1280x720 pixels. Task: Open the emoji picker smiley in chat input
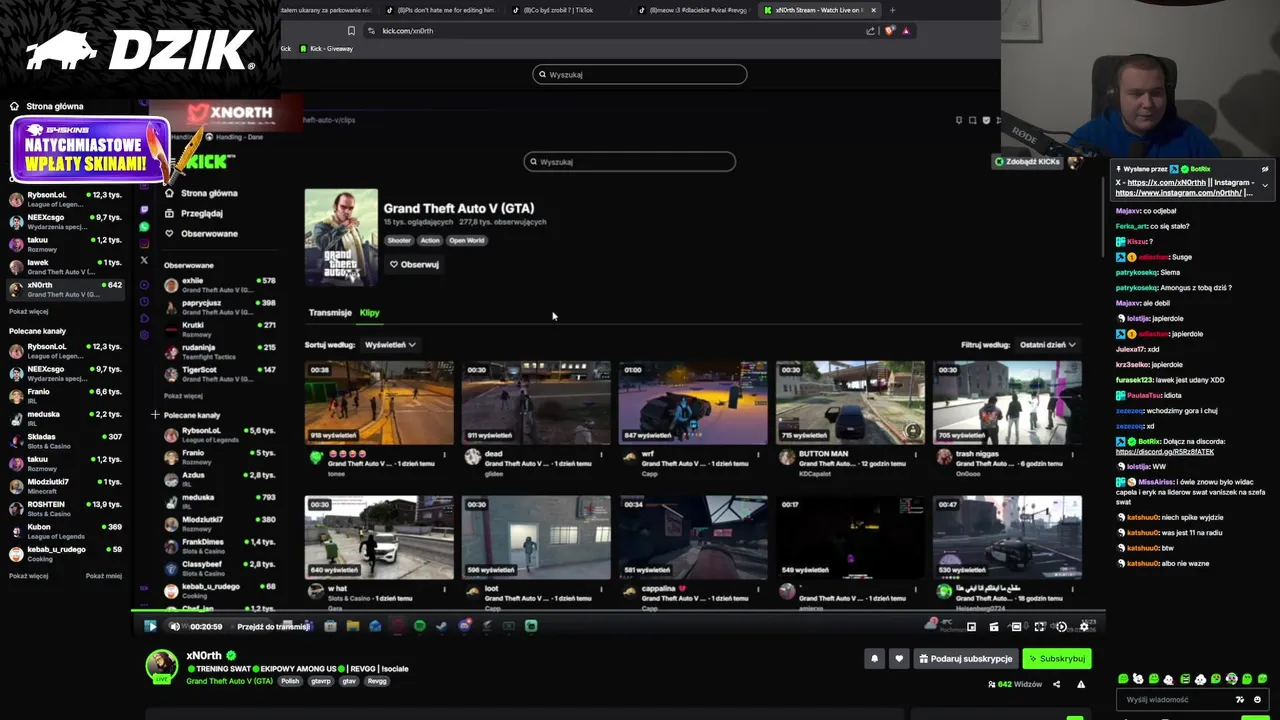[x=1257, y=700]
